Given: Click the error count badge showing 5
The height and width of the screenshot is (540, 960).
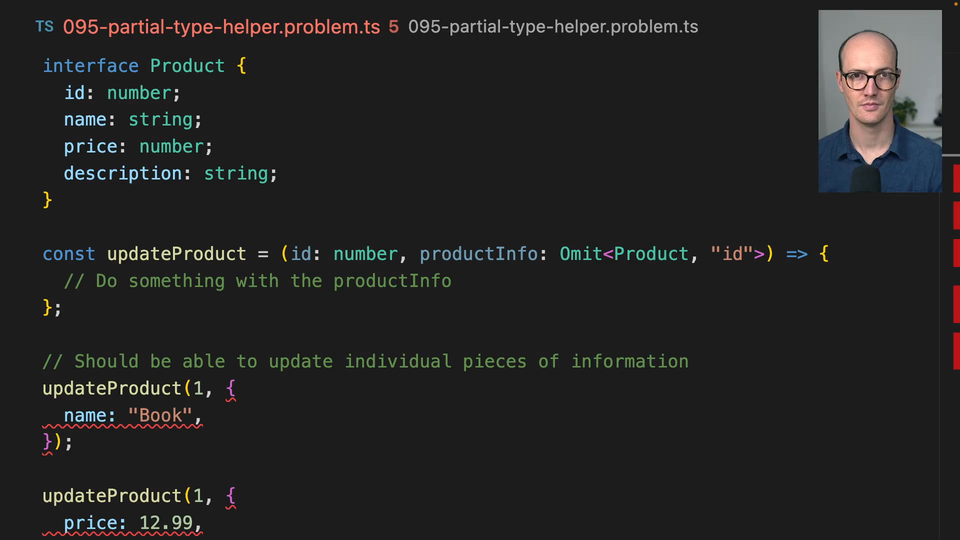Looking at the screenshot, I should click(393, 27).
